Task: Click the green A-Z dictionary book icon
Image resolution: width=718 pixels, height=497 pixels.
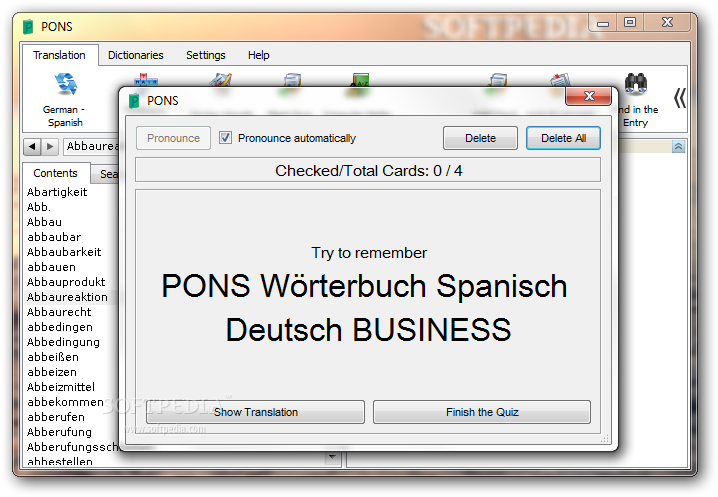Action: [360, 80]
